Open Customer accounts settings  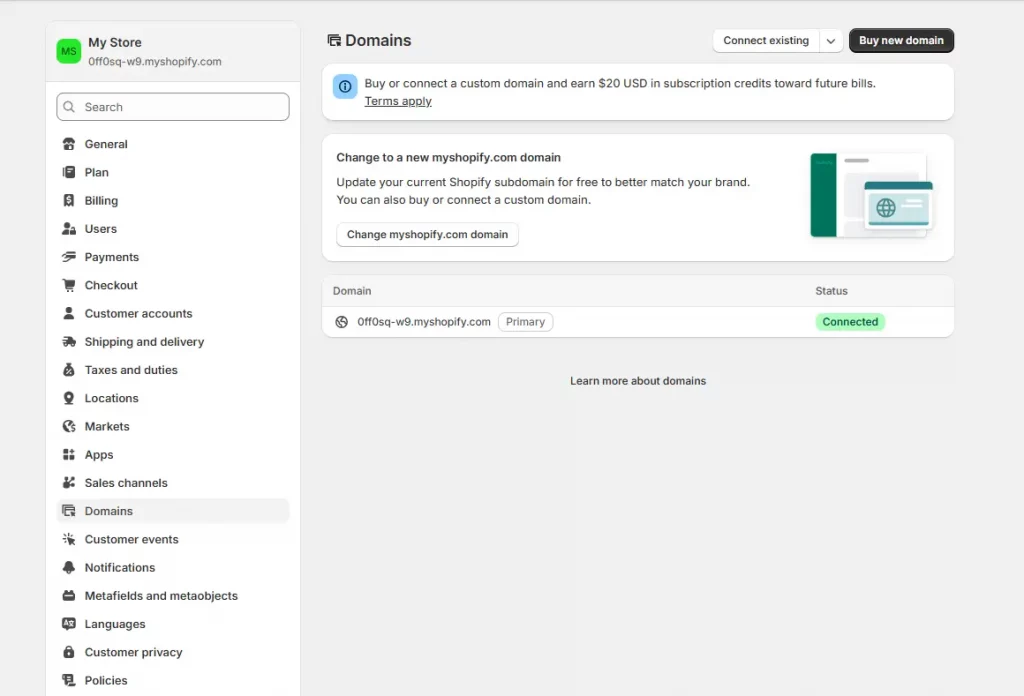(173, 313)
